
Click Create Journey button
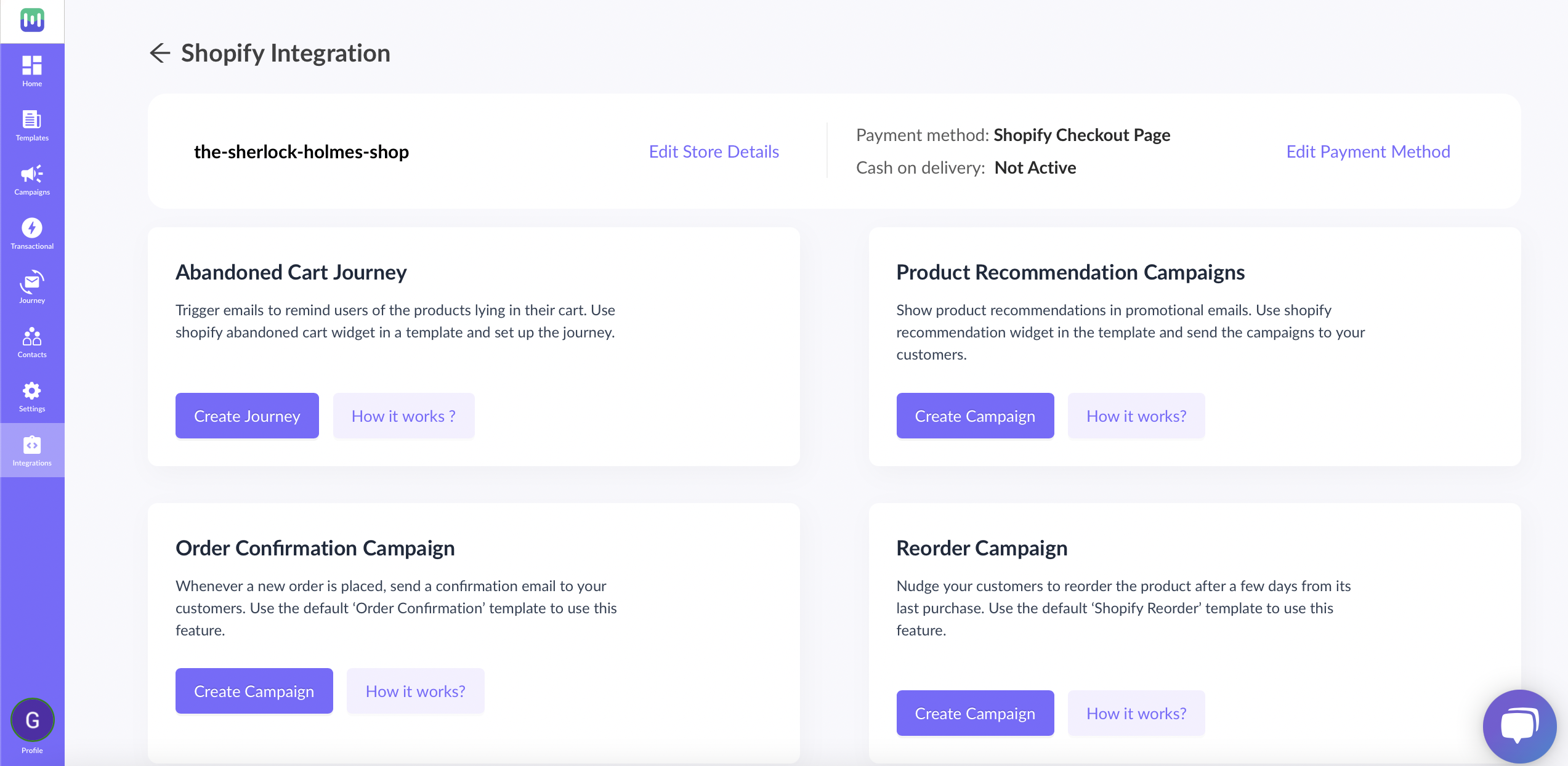(x=247, y=414)
